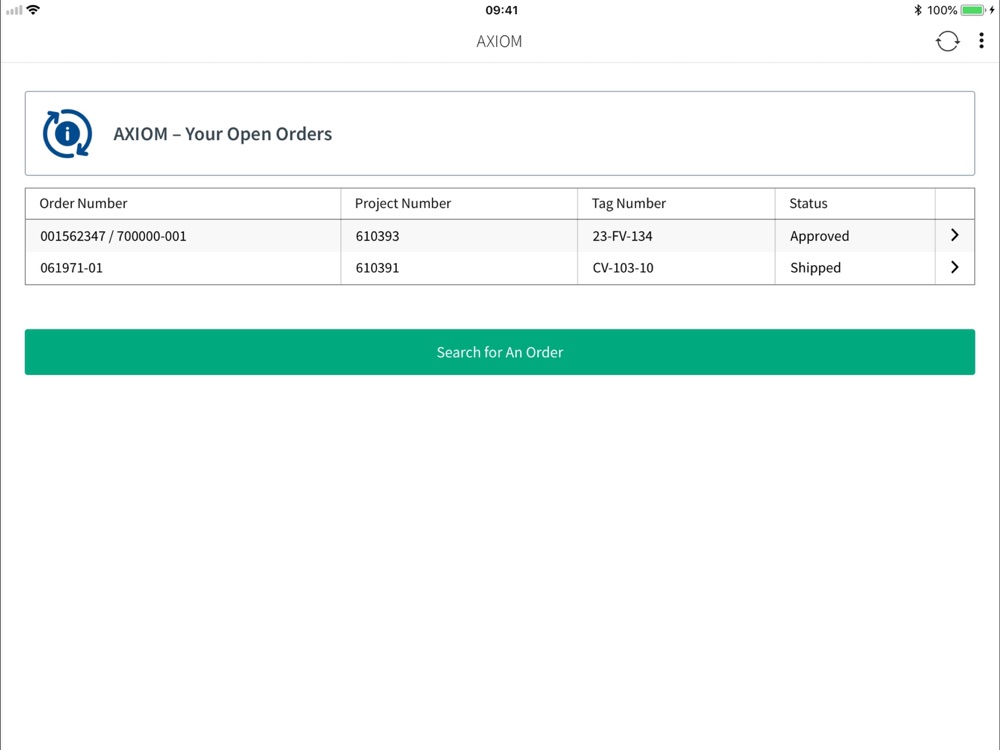Tap the Wi-Fi status icon

(33, 10)
